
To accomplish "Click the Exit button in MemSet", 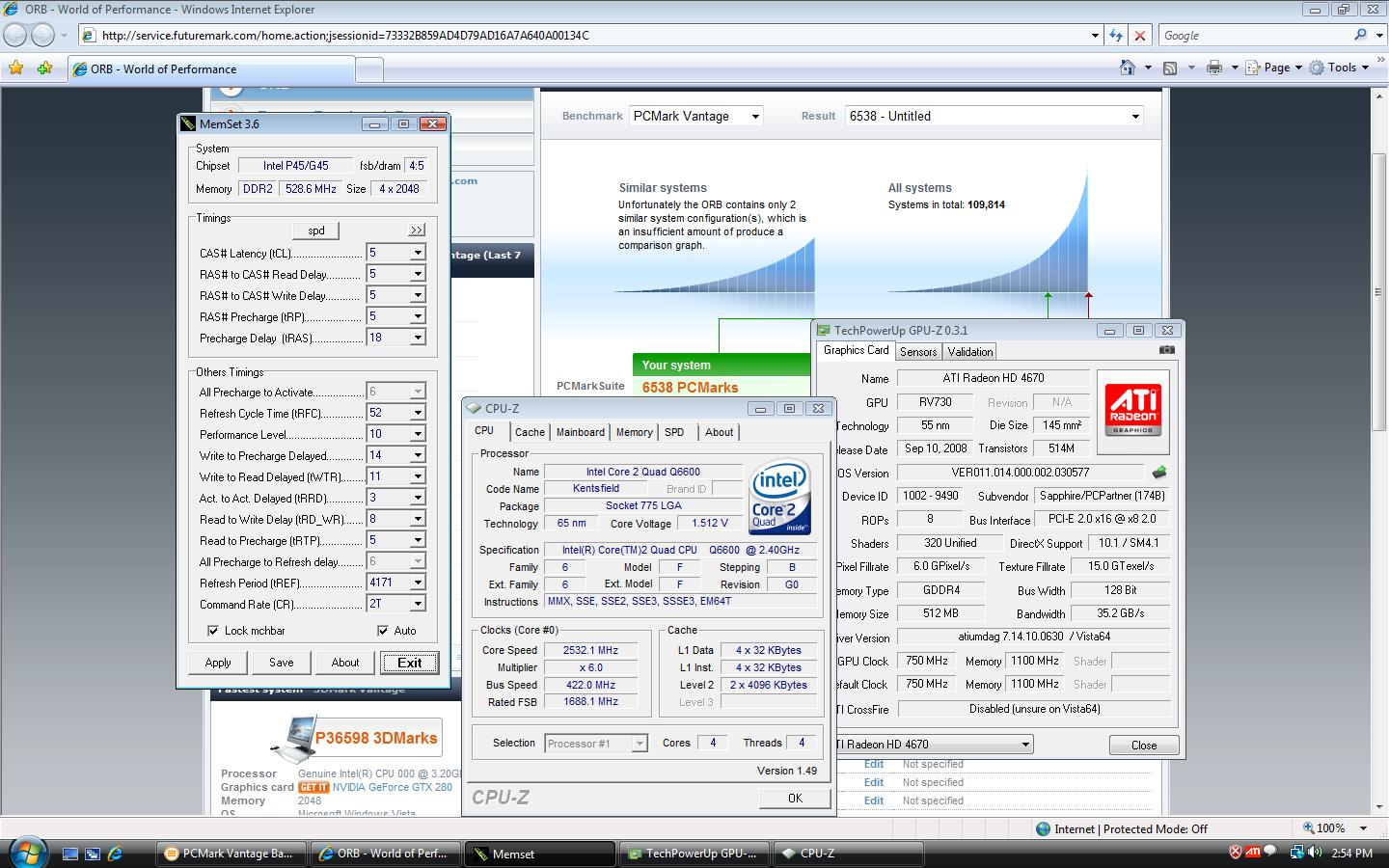I will (409, 663).
